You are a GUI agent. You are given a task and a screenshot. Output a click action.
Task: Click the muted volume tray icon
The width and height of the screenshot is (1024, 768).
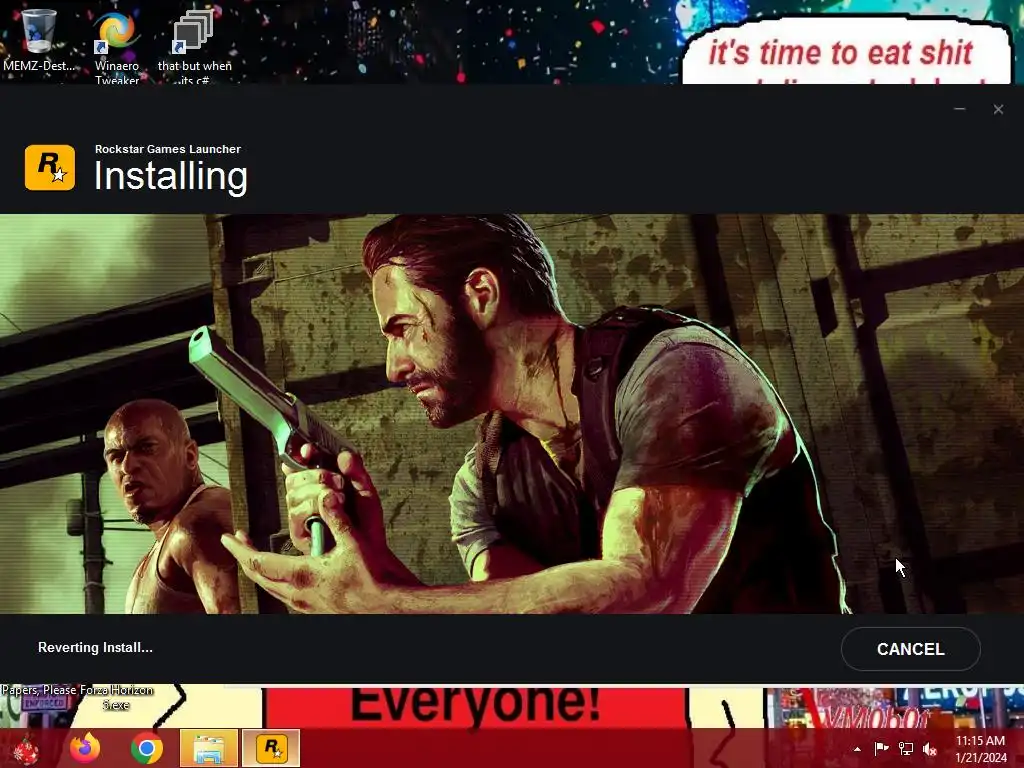930,749
